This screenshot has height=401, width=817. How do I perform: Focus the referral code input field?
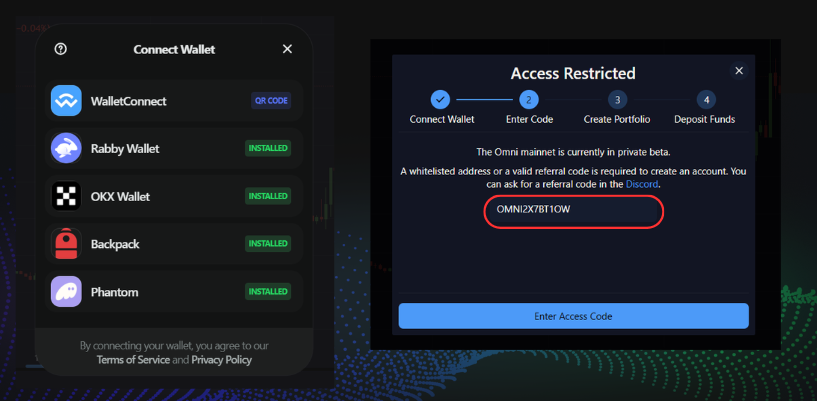coord(573,210)
